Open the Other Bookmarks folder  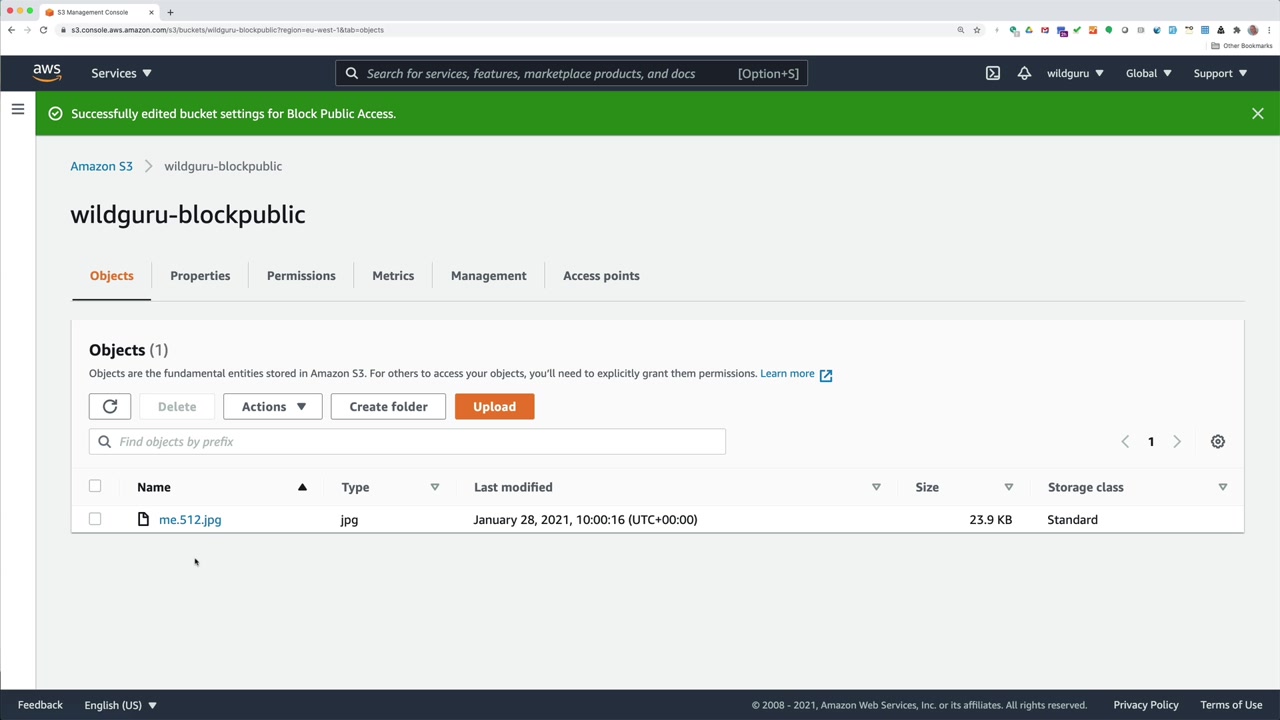(x=1242, y=46)
